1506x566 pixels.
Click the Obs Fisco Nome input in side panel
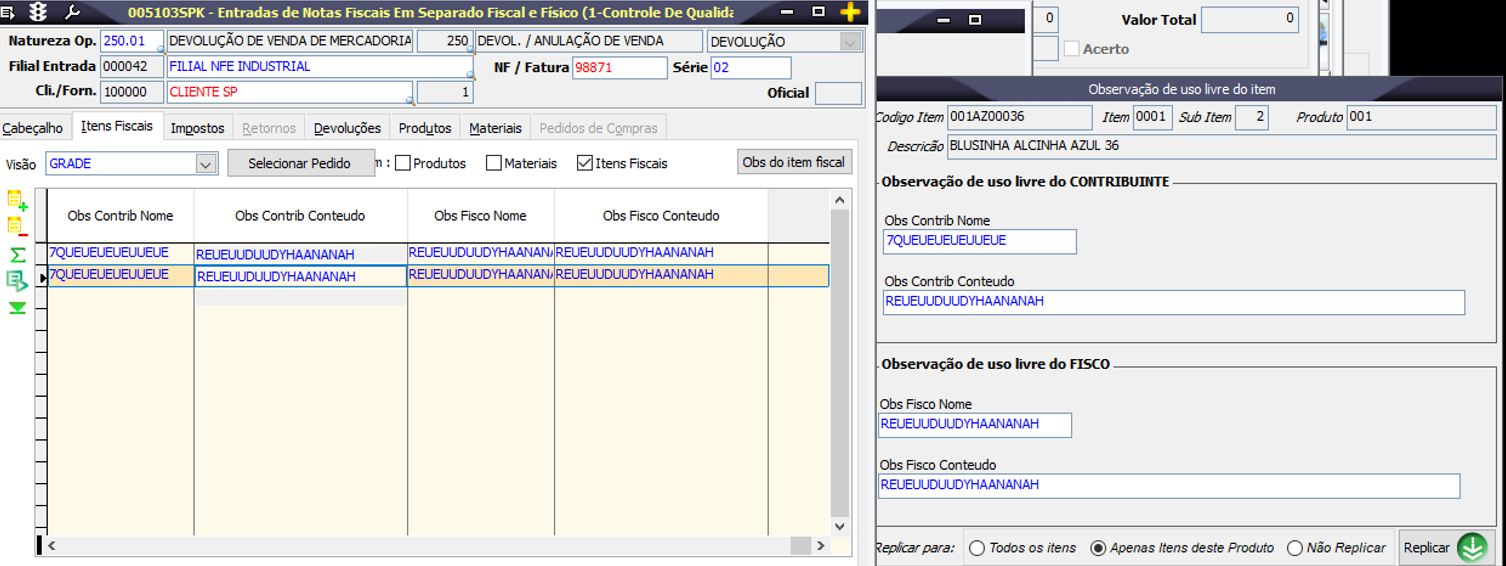975,425
